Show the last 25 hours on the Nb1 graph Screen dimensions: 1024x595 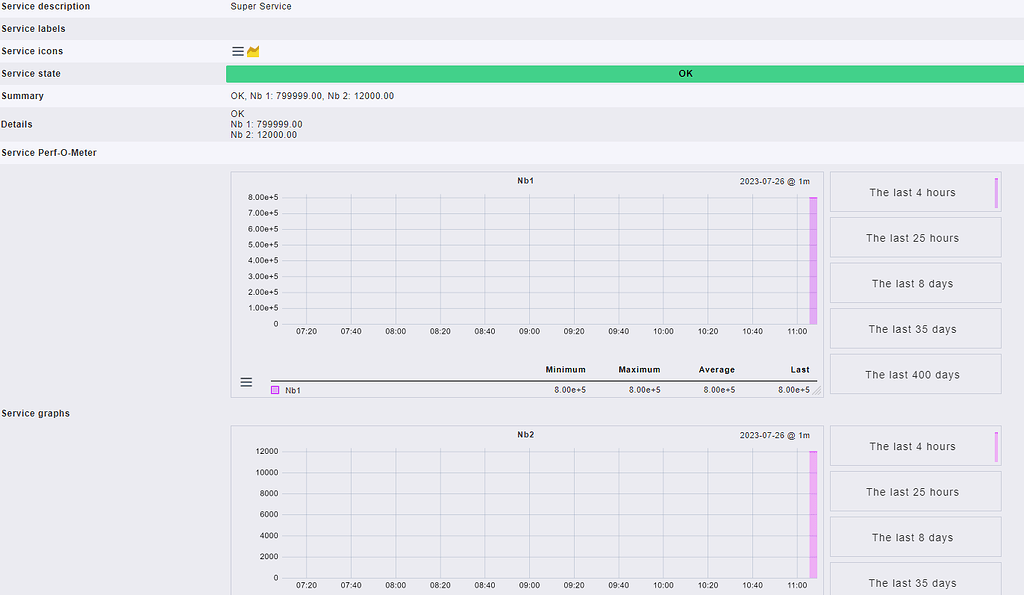pos(913,237)
